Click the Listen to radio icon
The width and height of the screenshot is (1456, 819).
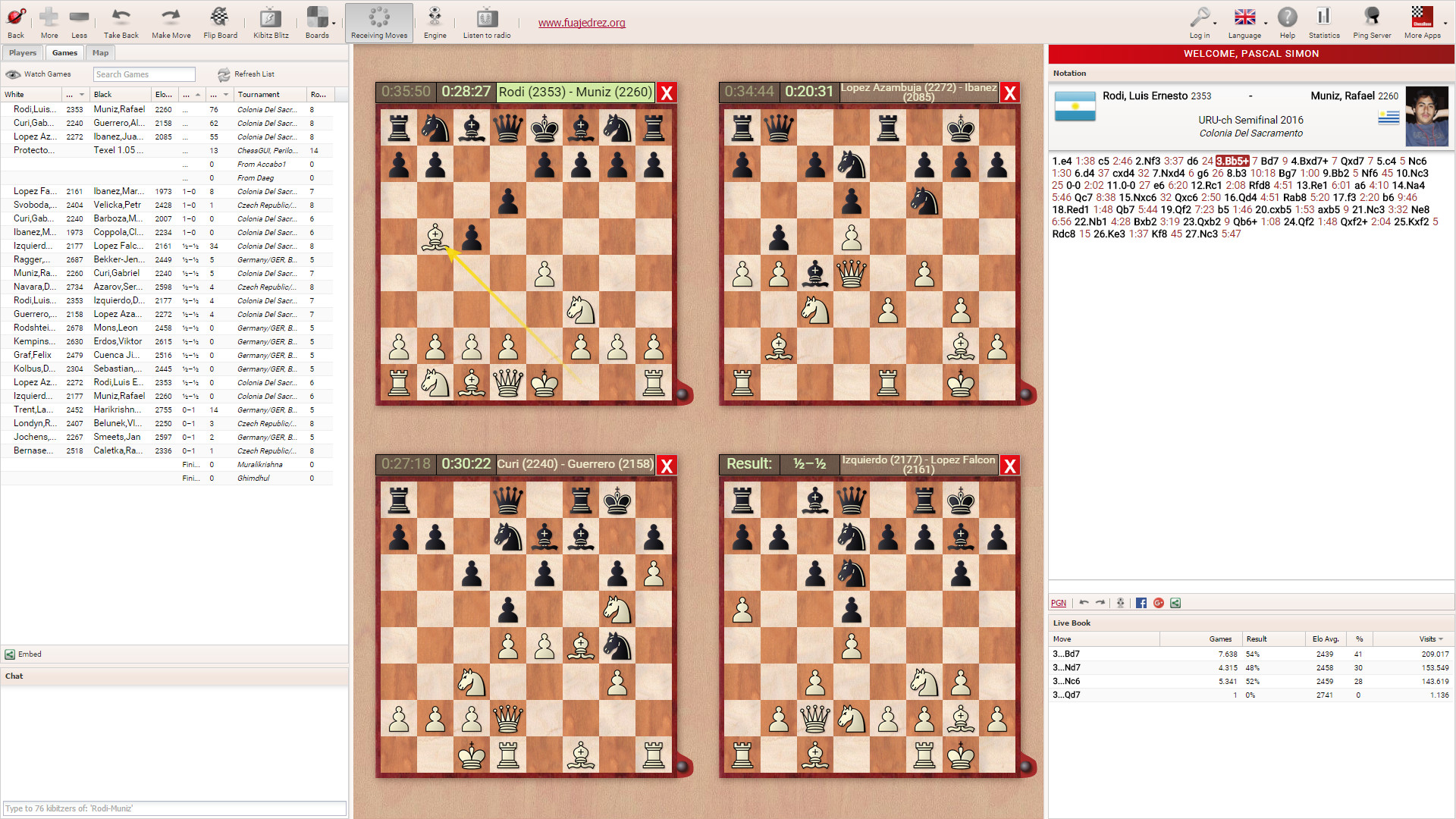coord(486,17)
